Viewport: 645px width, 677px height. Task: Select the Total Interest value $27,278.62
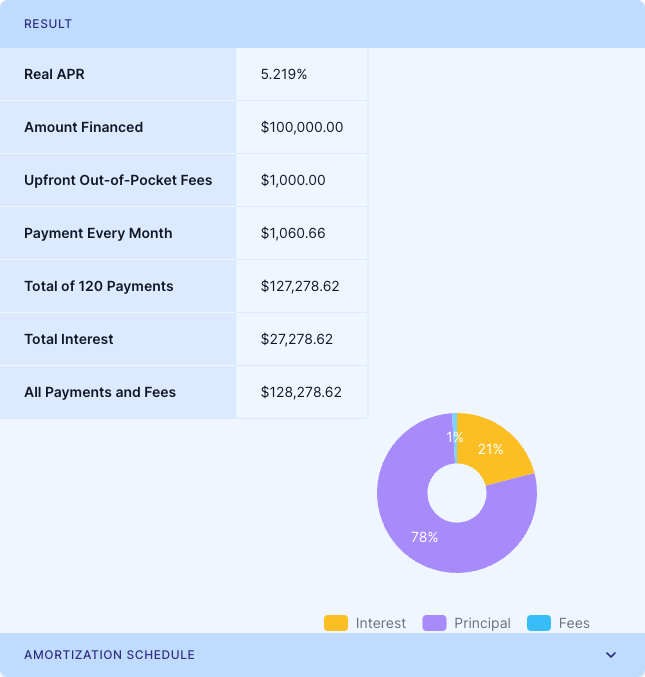297,339
